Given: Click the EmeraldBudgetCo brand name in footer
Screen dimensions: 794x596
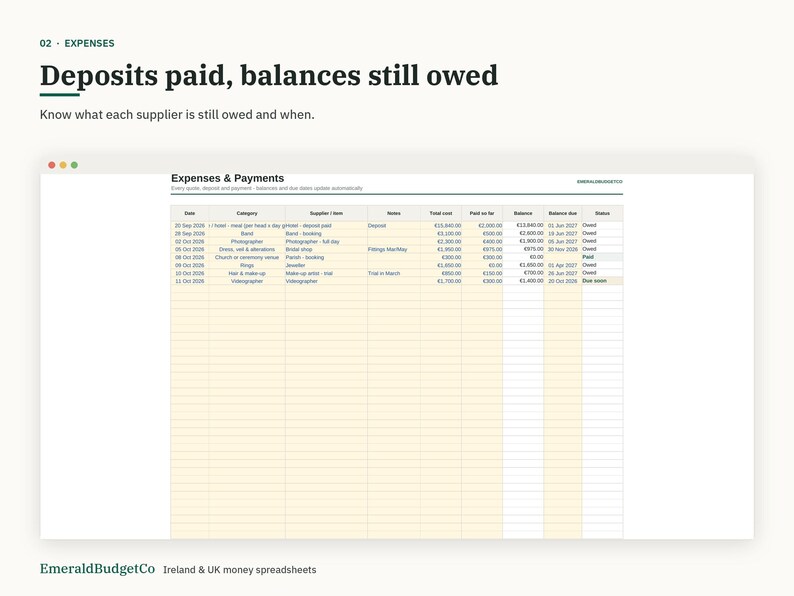Looking at the screenshot, I should (x=97, y=569).
